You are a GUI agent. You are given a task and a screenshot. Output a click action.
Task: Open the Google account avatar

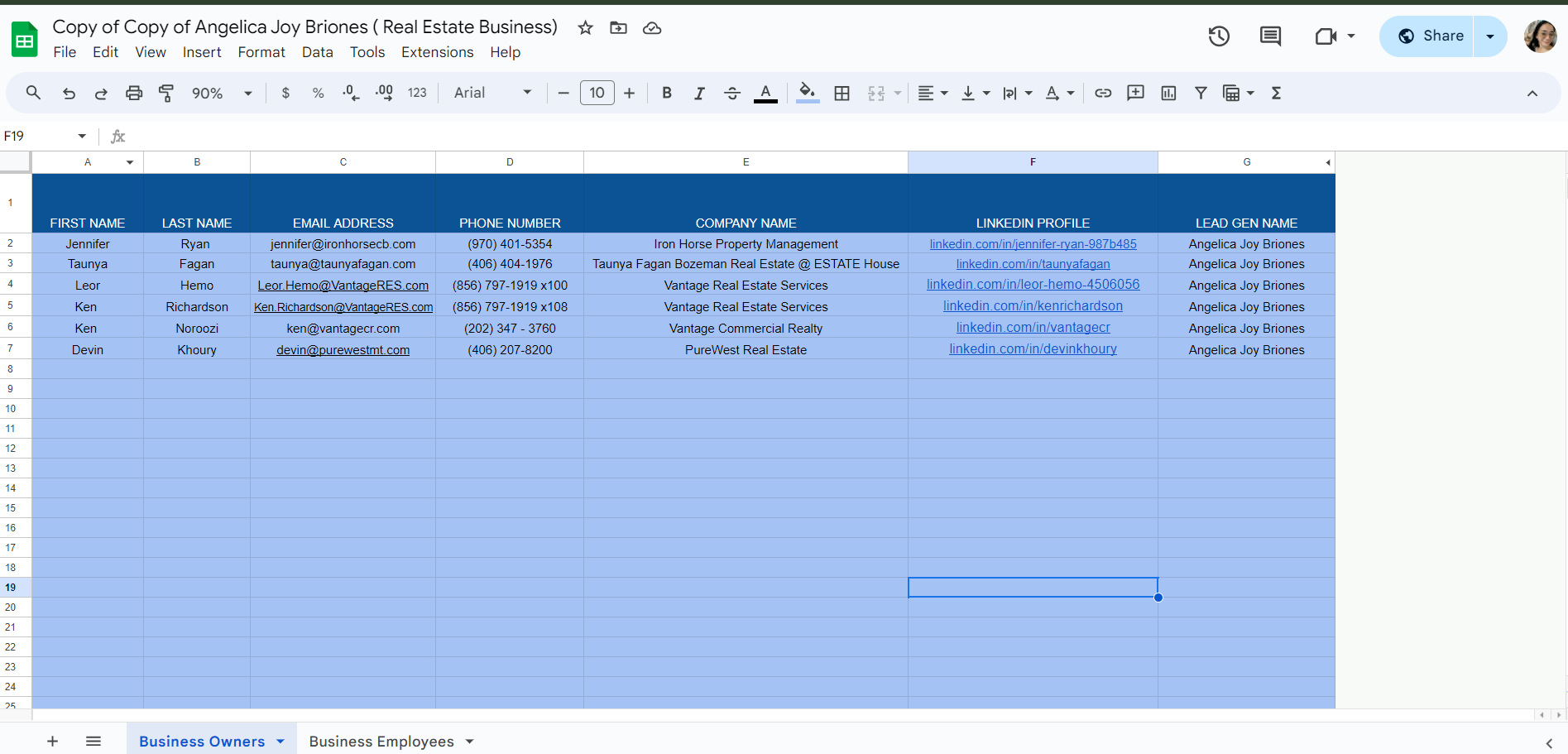tap(1540, 36)
